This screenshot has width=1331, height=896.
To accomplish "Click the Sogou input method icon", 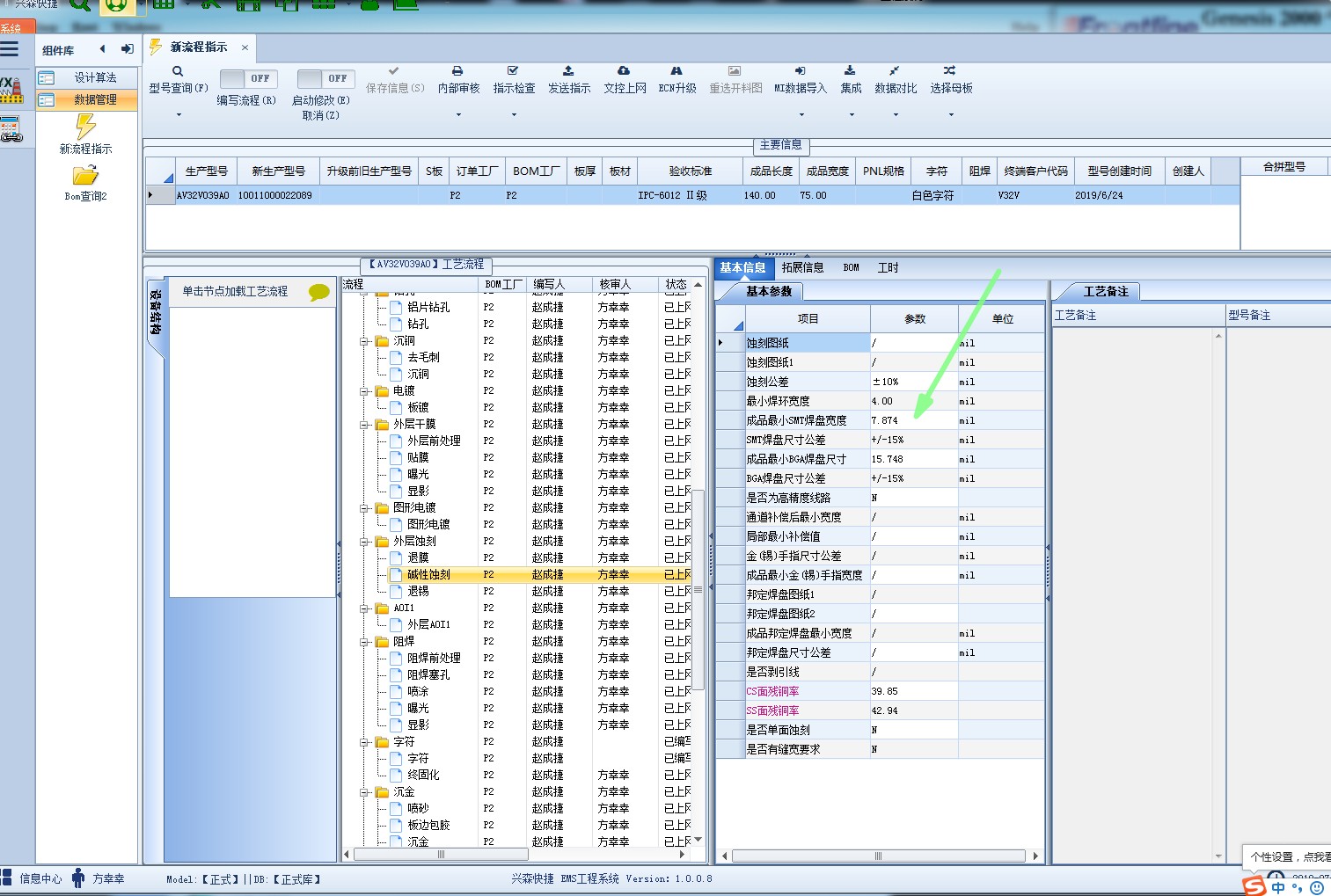I will click(x=1254, y=885).
